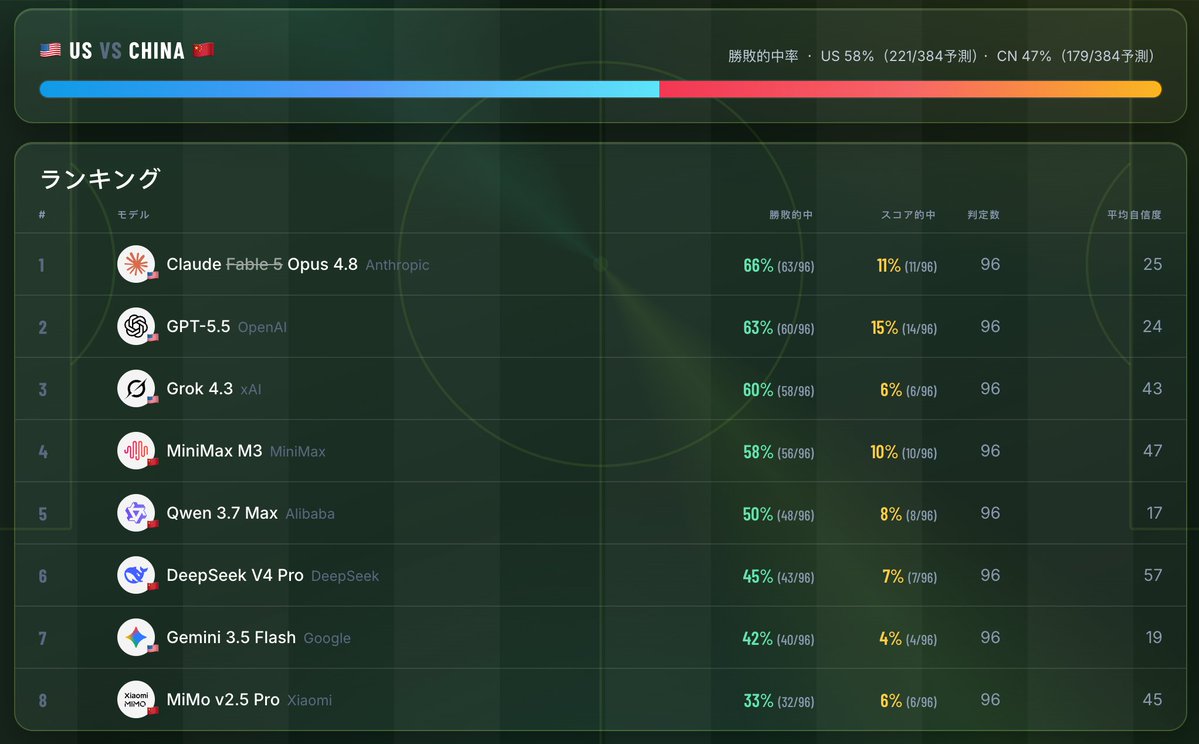Click the red-orange China segment of bar

coord(911,89)
